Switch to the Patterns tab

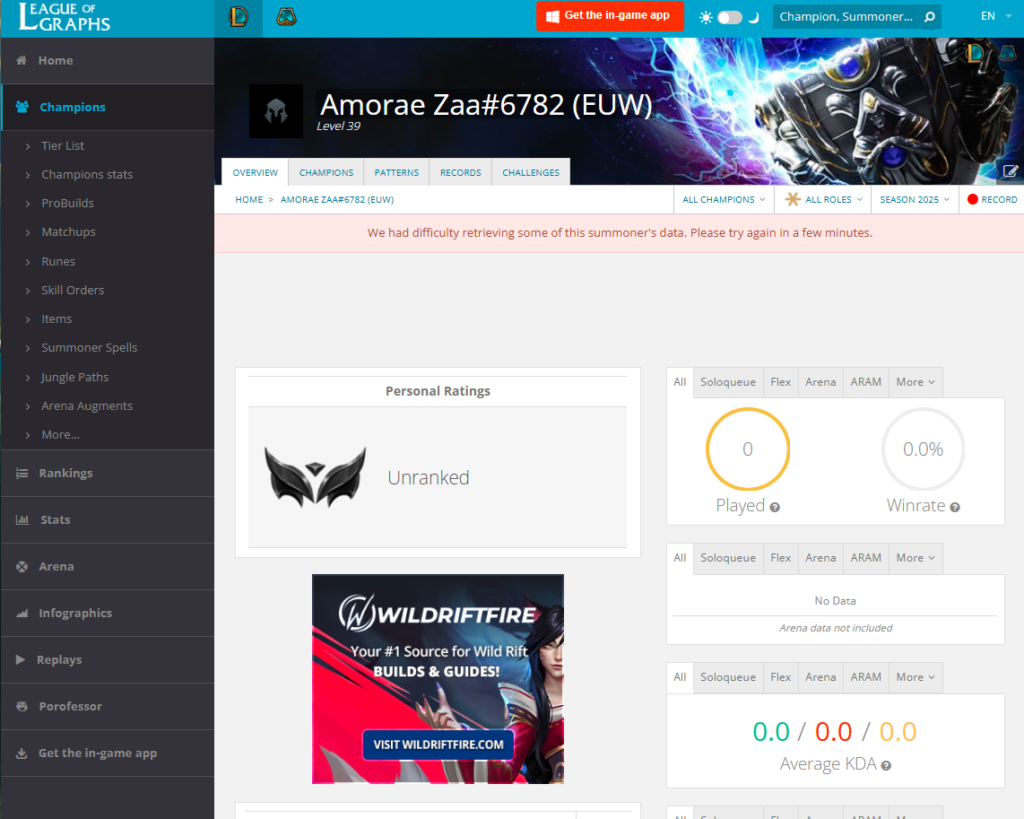tap(396, 172)
